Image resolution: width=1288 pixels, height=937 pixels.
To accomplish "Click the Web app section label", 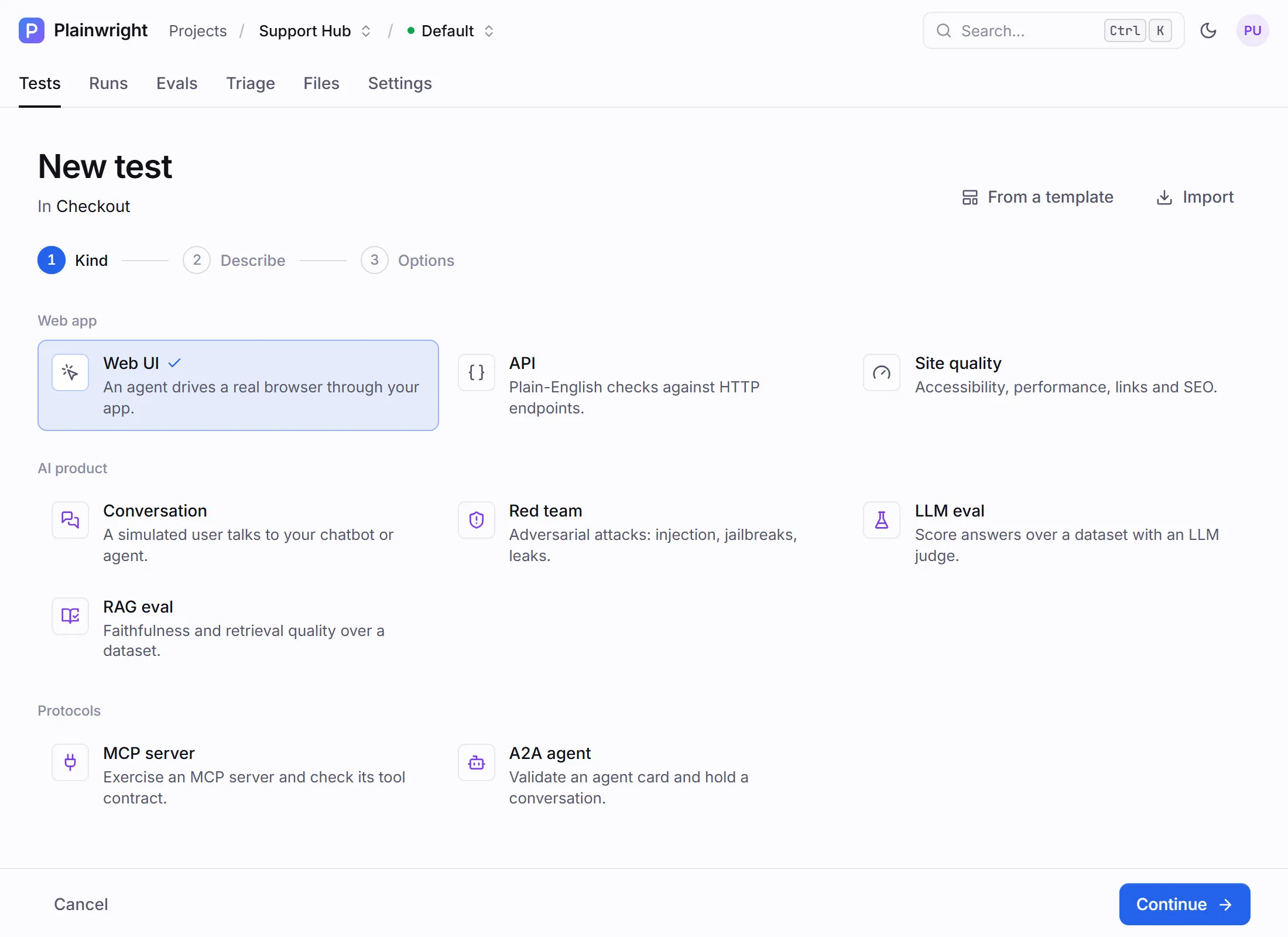I will click(67, 321).
